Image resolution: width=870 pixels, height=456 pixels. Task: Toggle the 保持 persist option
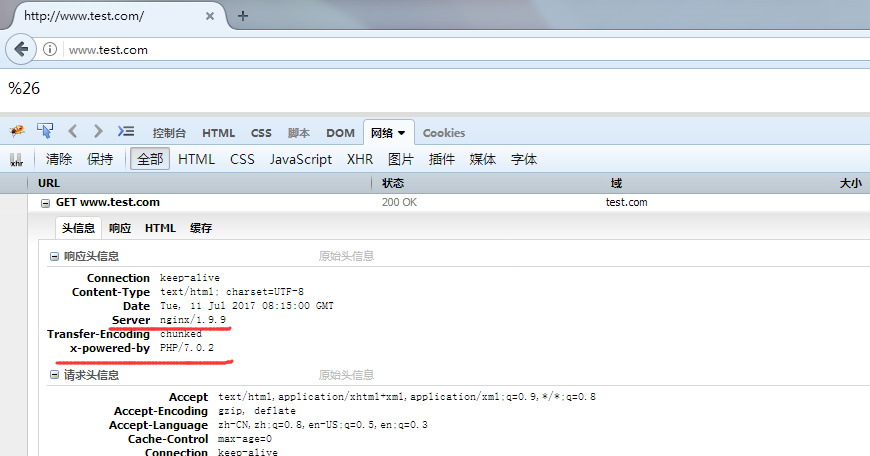[100, 159]
